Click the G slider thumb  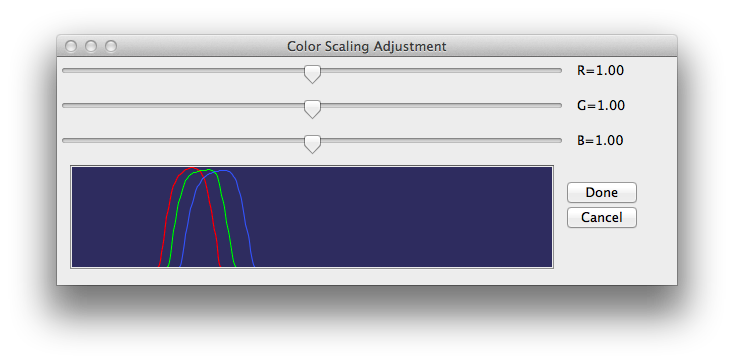(312, 109)
